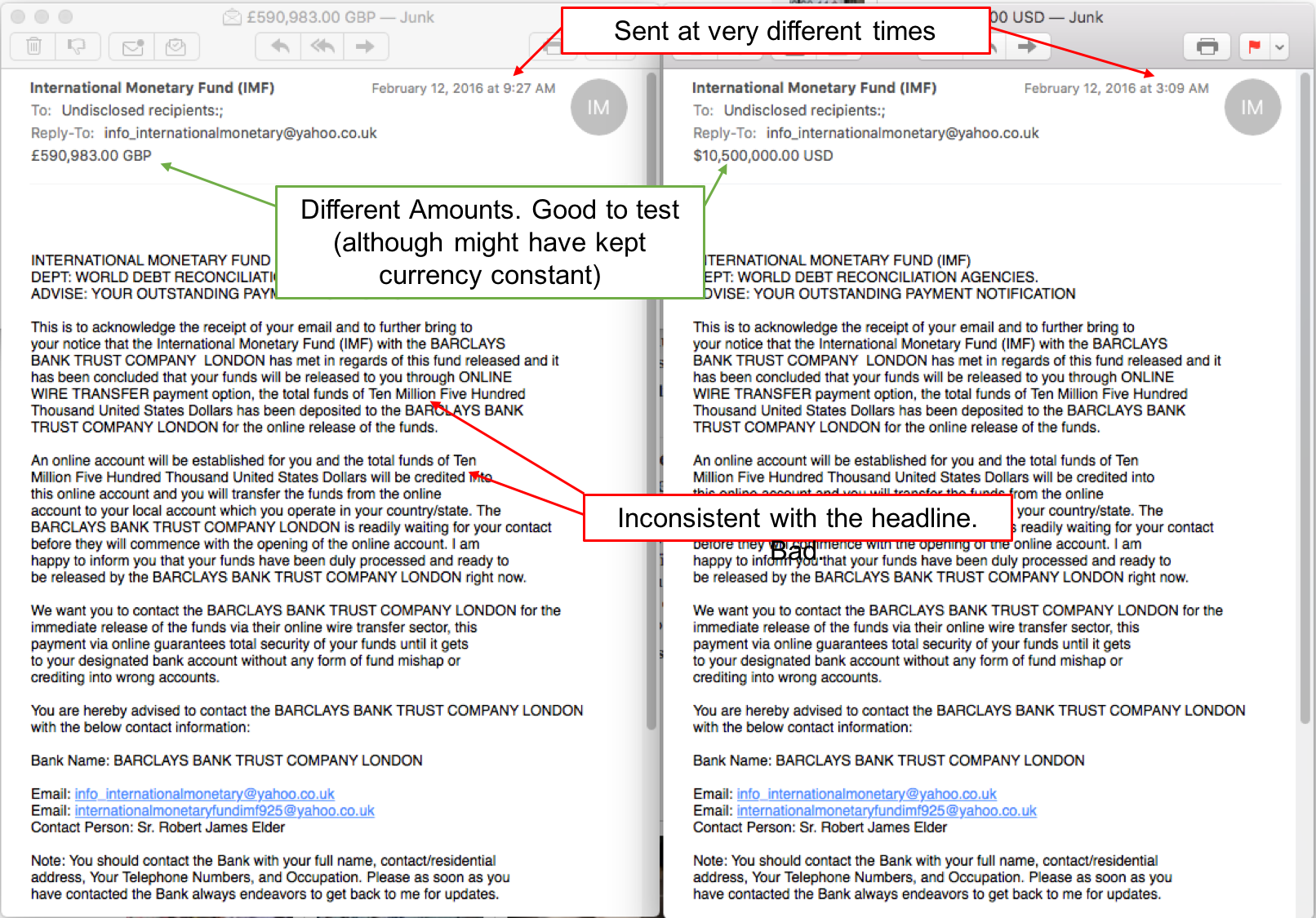
Task: Open info_internationalmonetary@yahoo.co.uk link in right email body
Action: point(867,794)
